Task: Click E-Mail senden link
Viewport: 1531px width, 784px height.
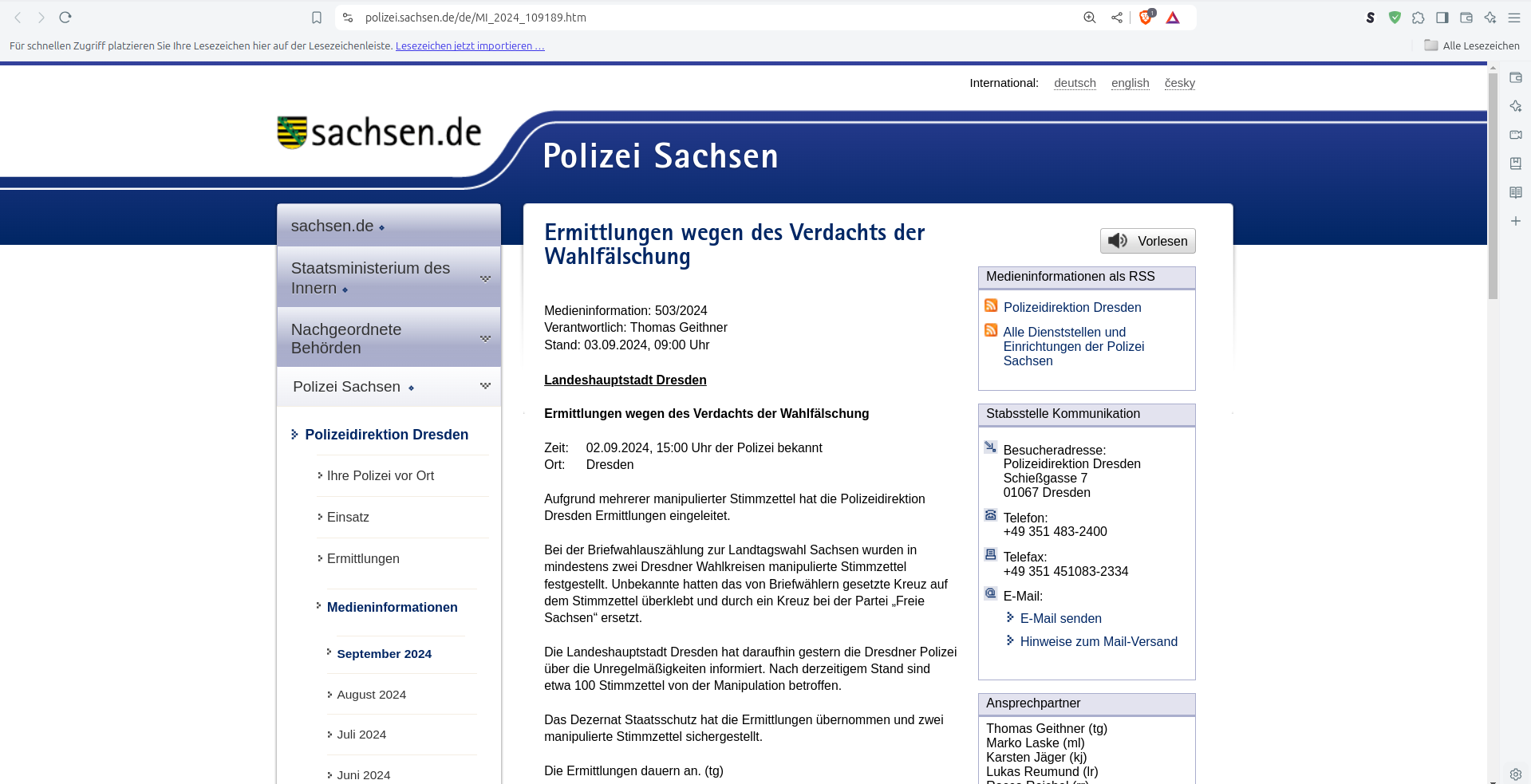Action: pyautogui.click(x=1061, y=618)
